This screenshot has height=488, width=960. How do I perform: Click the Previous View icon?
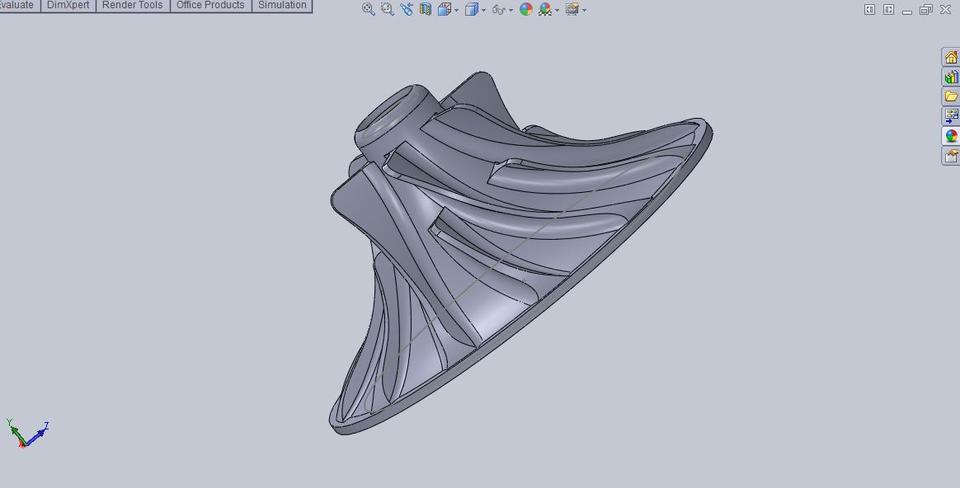tap(407, 9)
